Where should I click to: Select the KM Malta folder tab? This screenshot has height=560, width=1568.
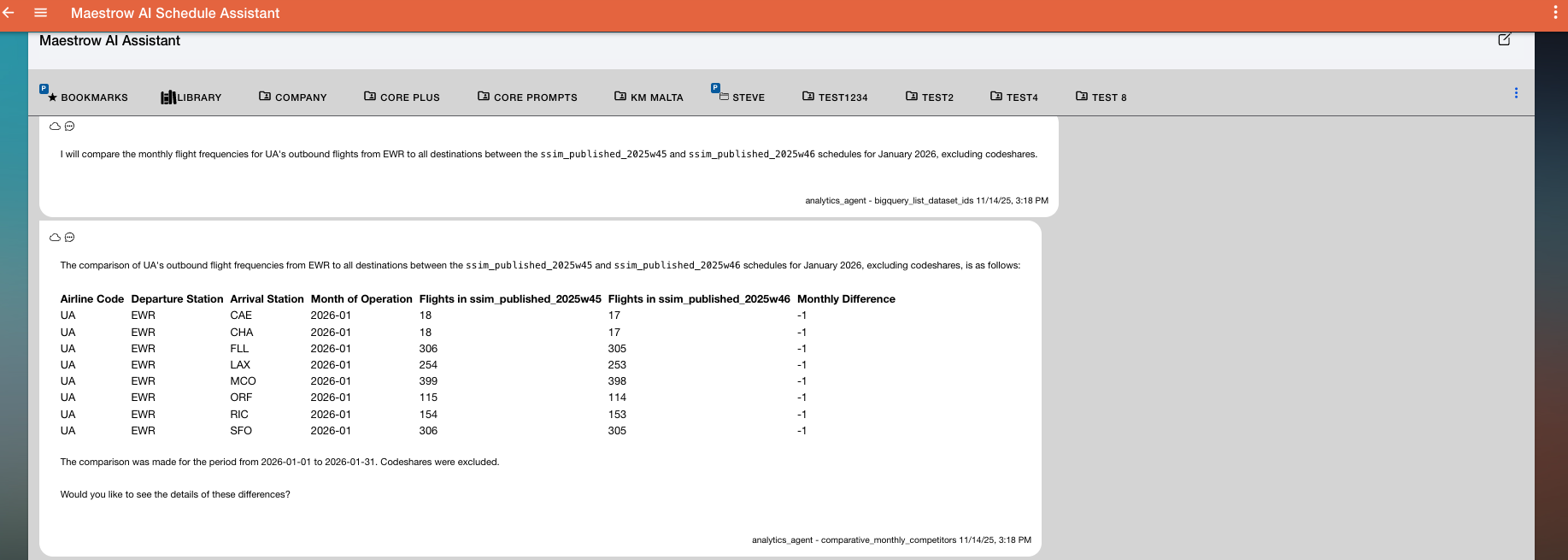[x=649, y=97]
